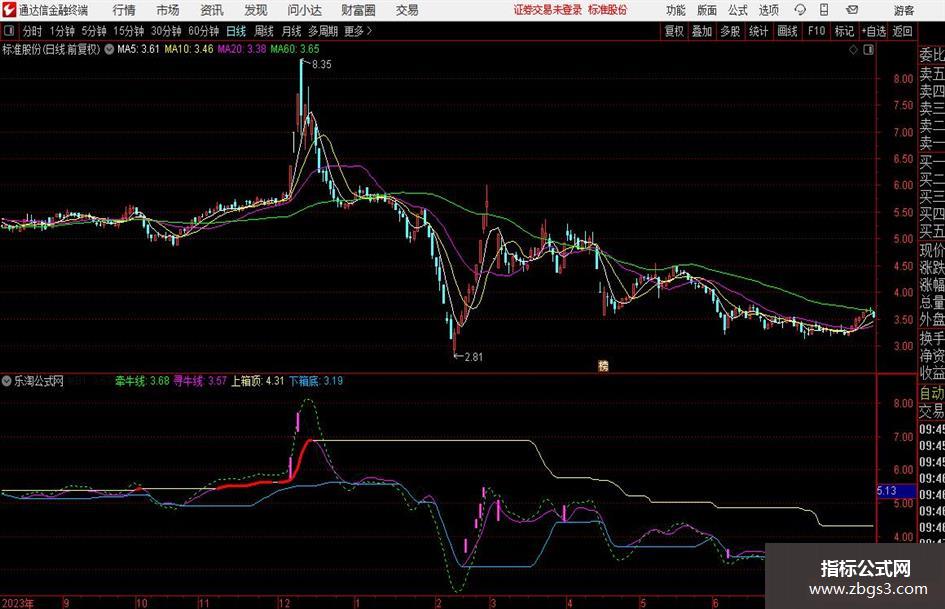Click the 8.35 high price annotation
945x609 pixels.
coord(321,65)
